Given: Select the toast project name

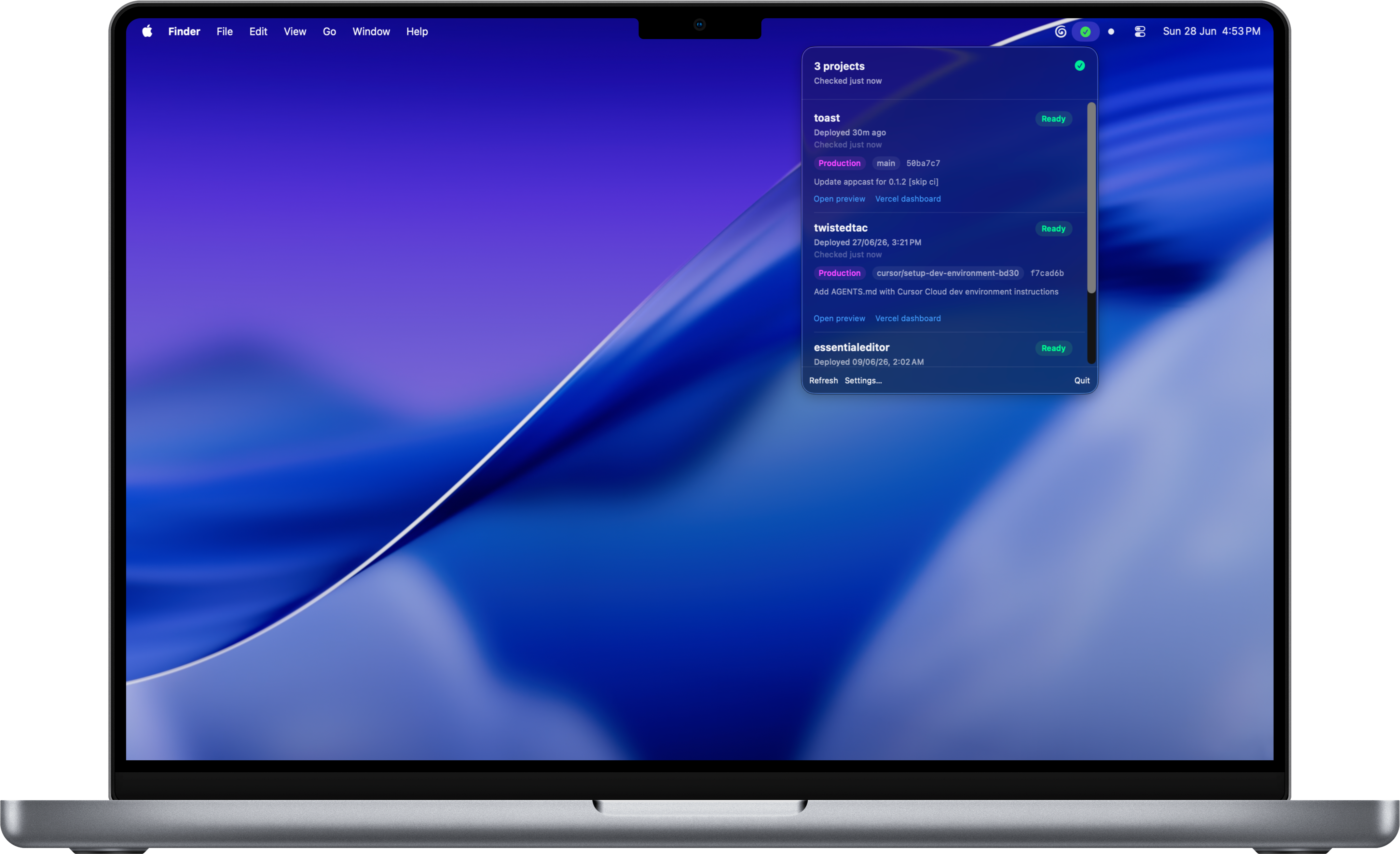Looking at the screenshot, I should [827, 117].
